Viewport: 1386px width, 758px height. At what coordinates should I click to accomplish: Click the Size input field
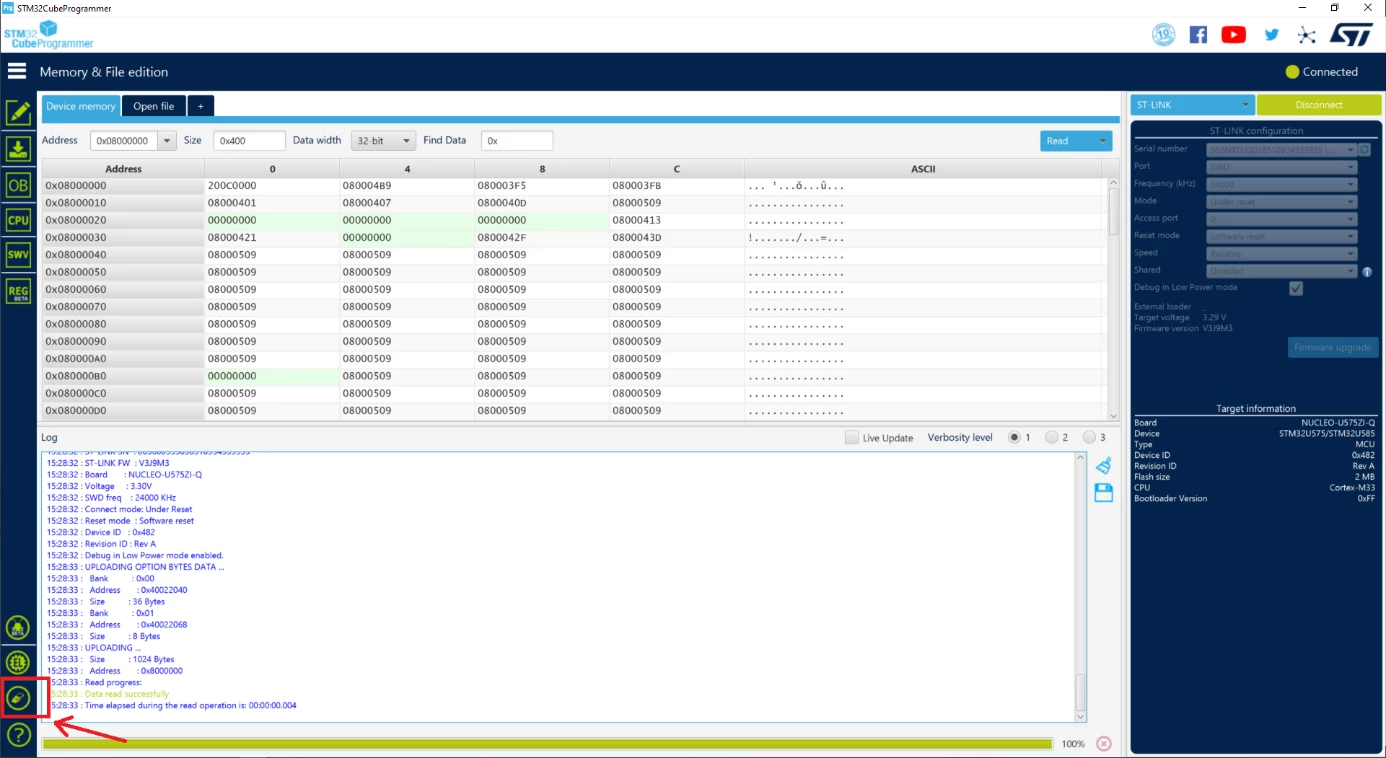coord(249,141)
